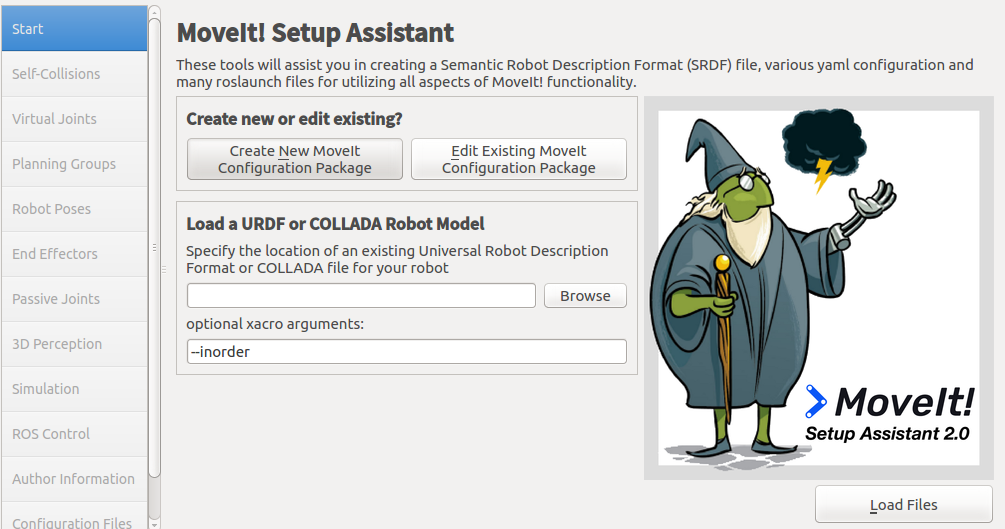The image size is (1005, 529).
Task: Click 'Create new or edit existing?' label
Action: click(x=294, y=119)
